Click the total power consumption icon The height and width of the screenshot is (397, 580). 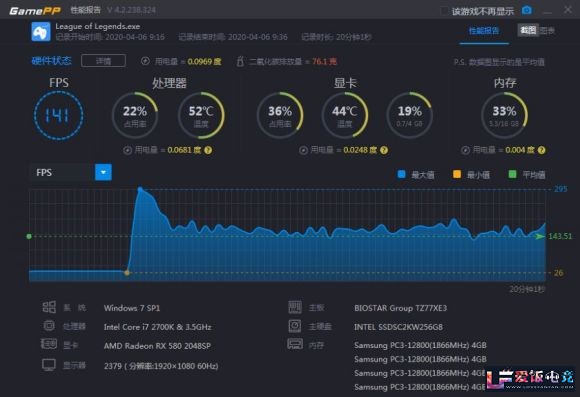click(x=145, y=61)
